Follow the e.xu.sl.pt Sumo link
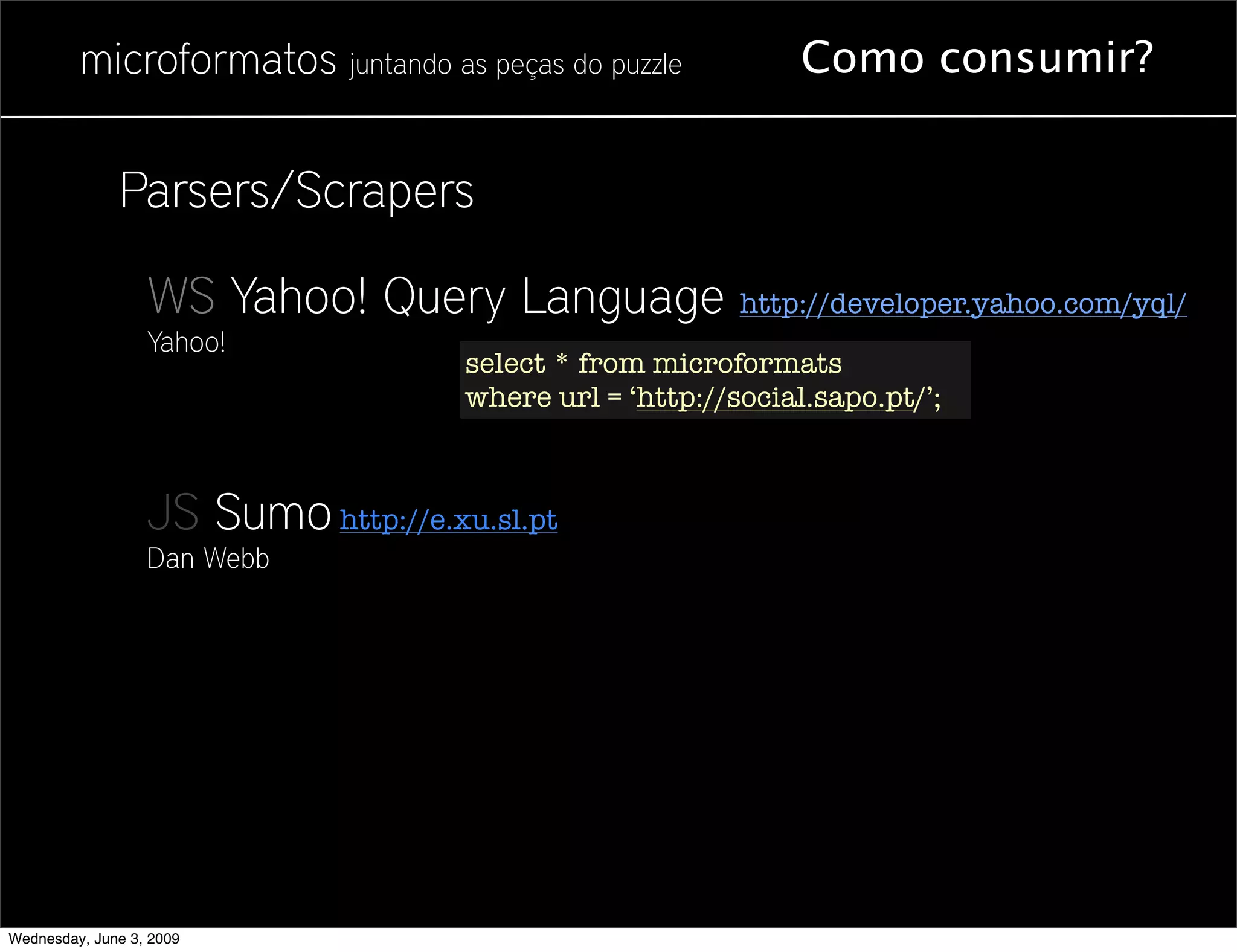Viewport: 1237px width, 952px height. point(448,519)
